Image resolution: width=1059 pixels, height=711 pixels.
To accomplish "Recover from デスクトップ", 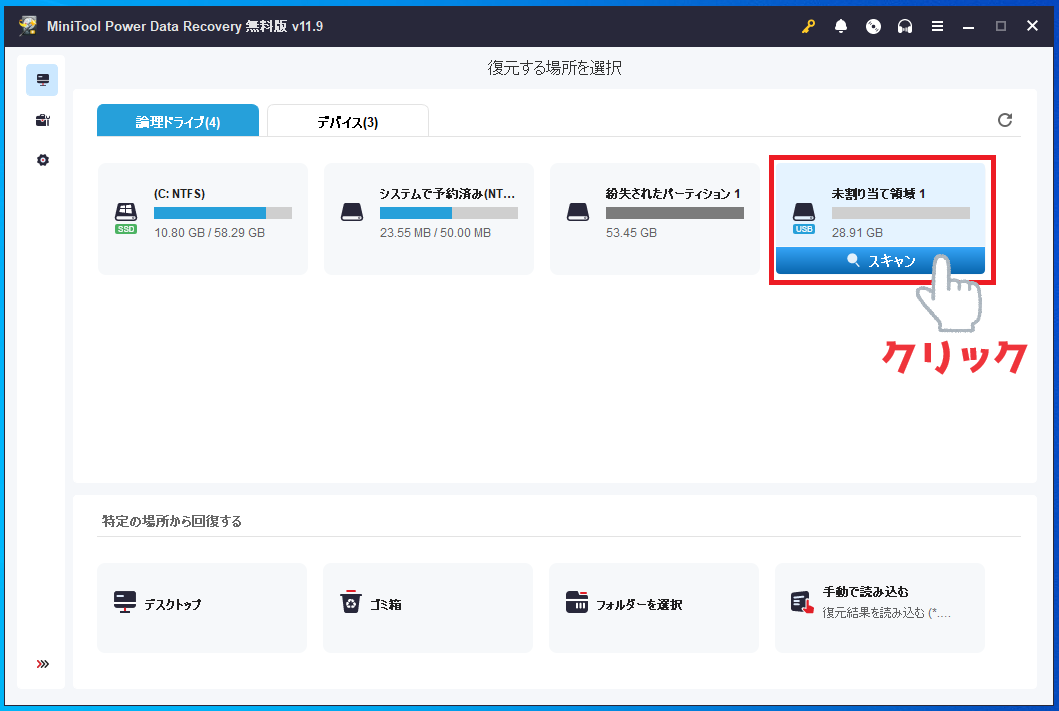I will [x=202, y=608].
